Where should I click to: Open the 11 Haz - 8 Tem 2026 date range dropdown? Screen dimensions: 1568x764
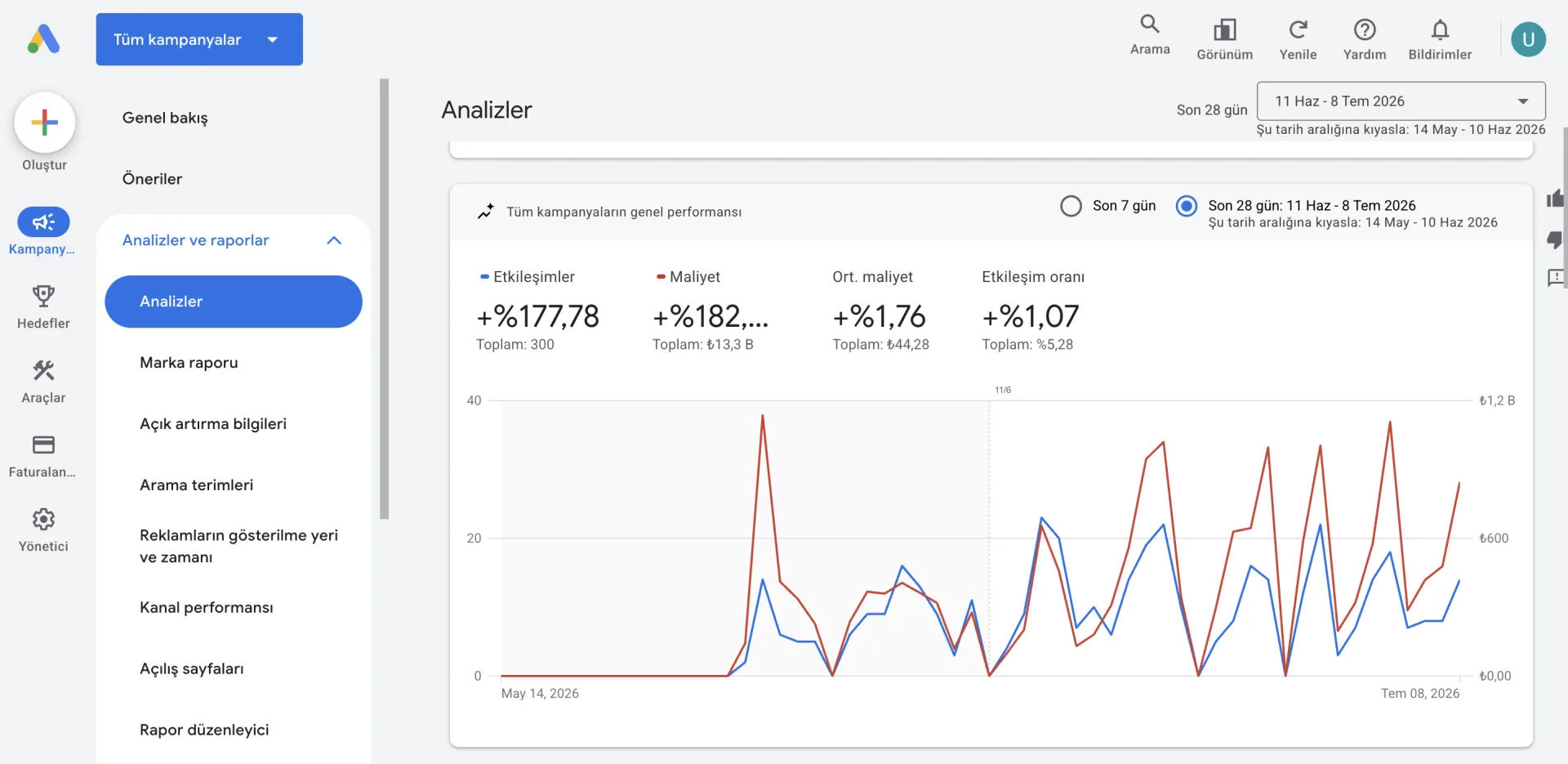tap(1401, 101)
